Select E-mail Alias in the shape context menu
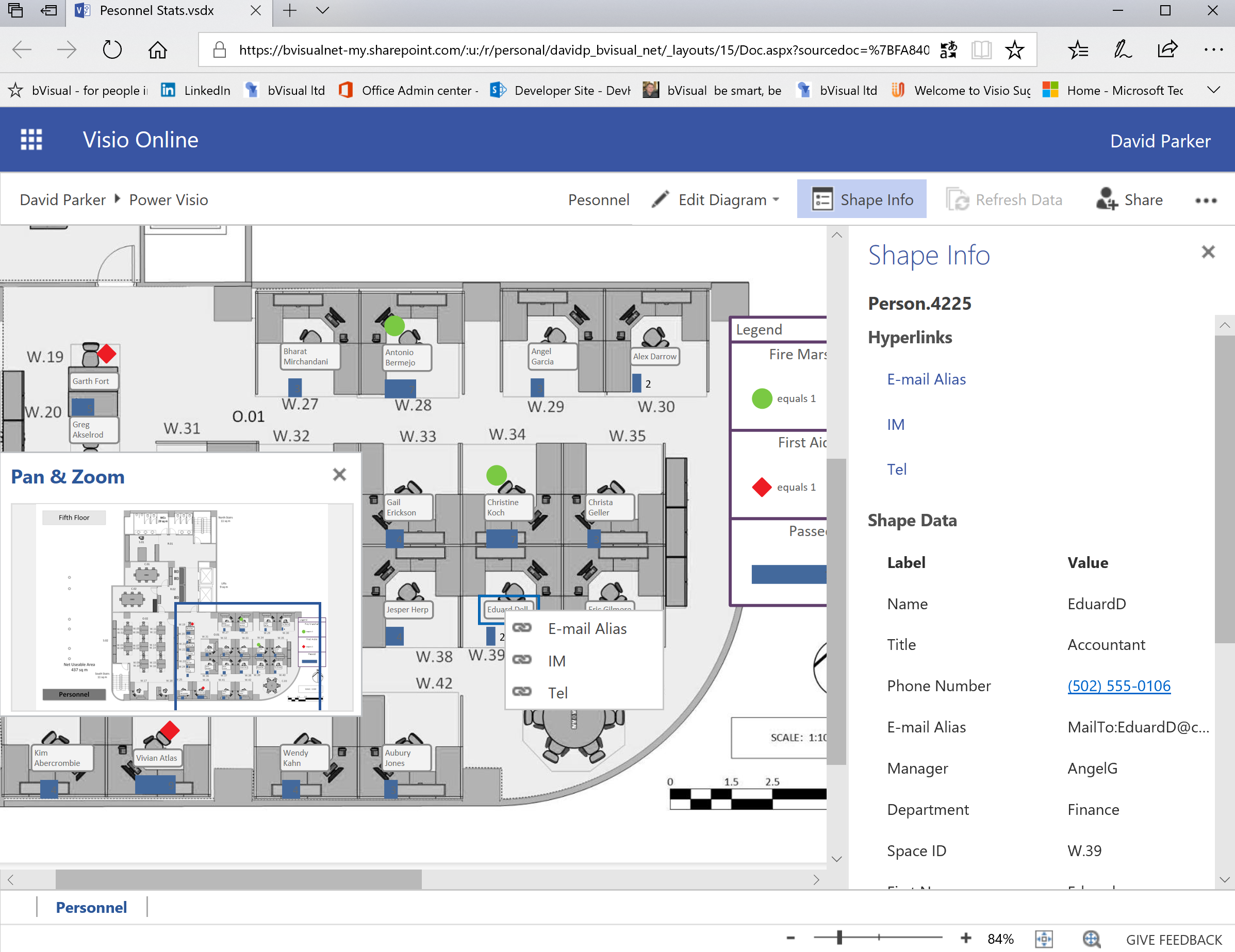Image resolution: width=1235 pixels, height=952 pixels. 584,629
